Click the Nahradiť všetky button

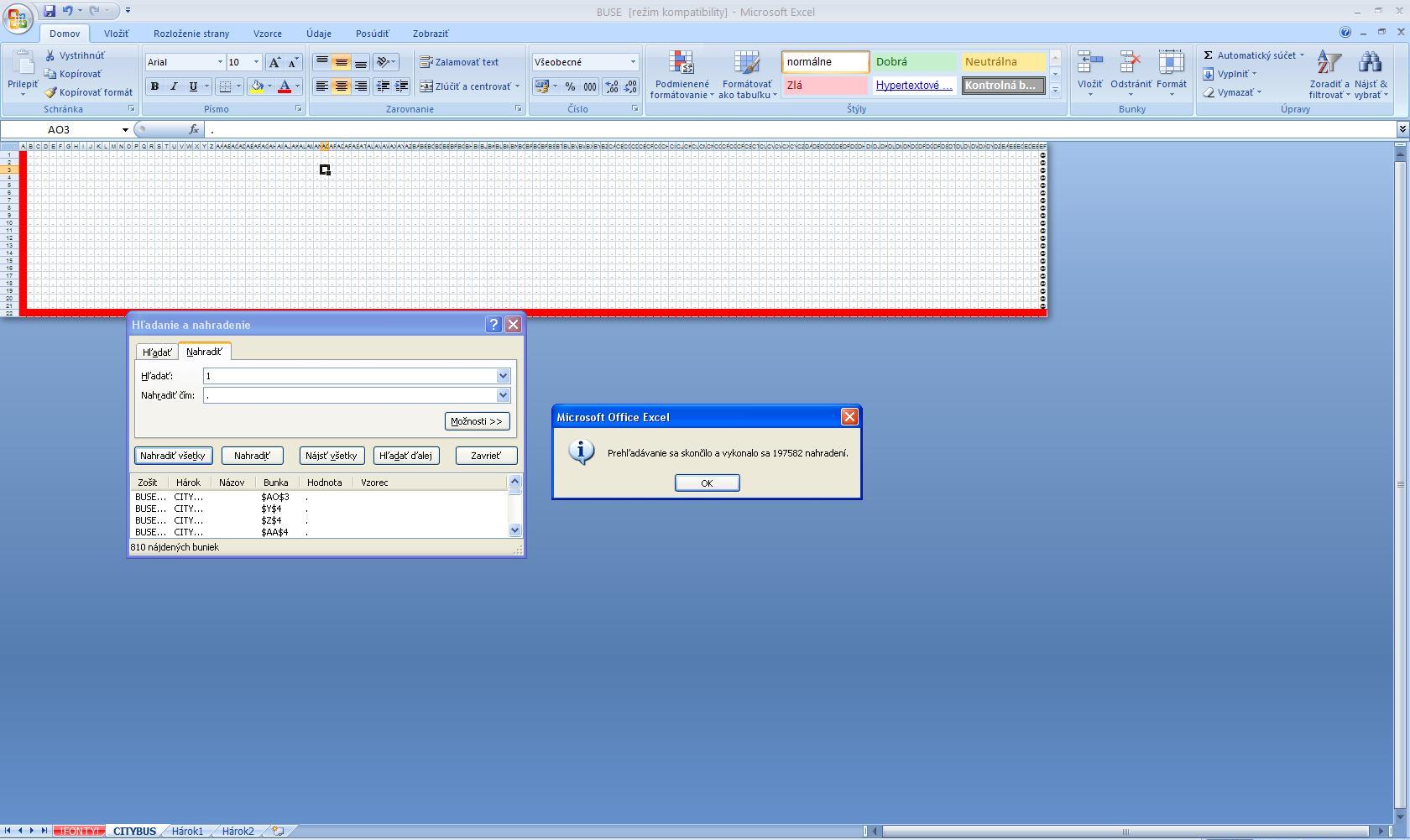point(173,456)
